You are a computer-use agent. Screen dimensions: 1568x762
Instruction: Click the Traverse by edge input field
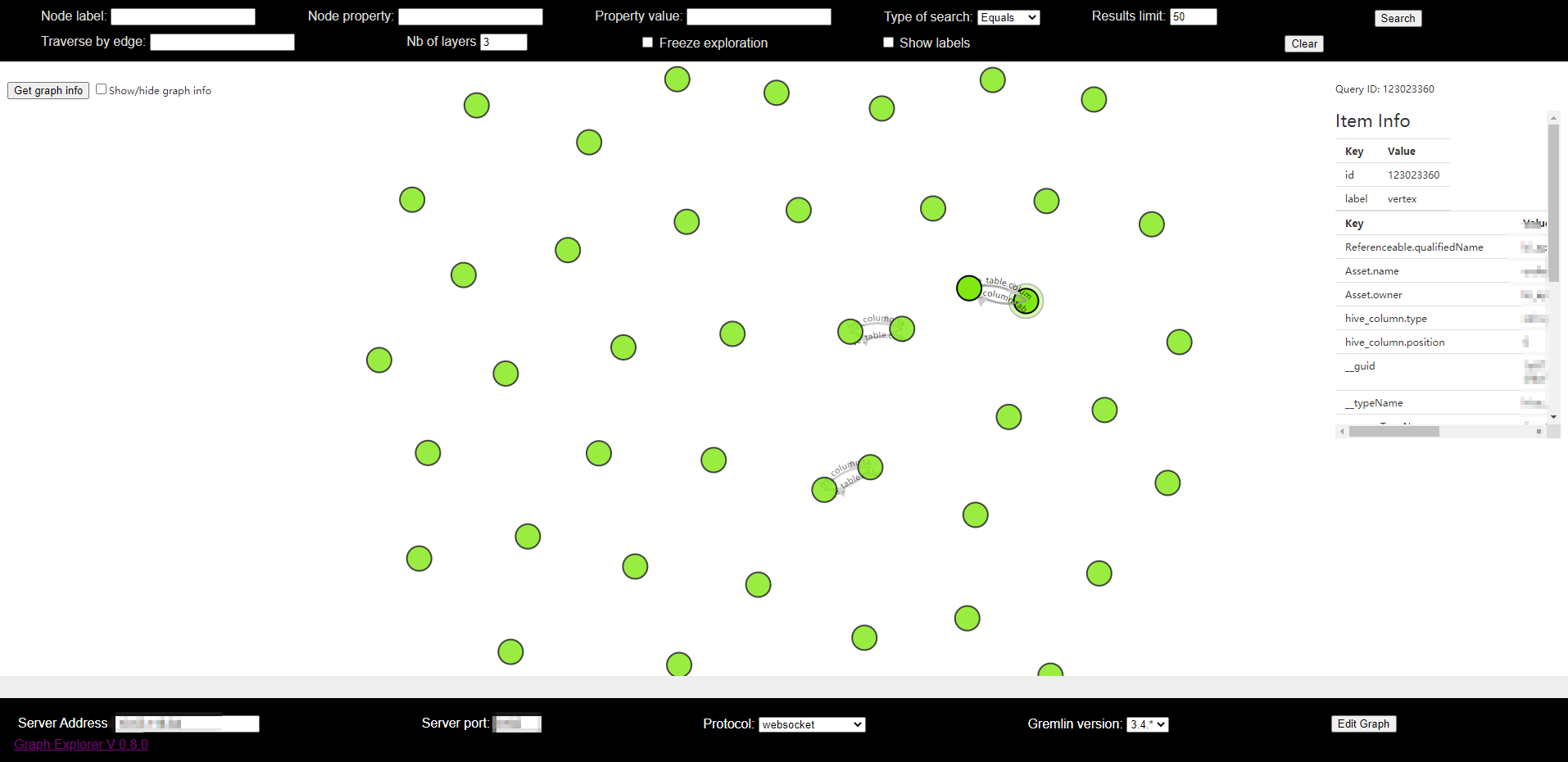click(222, 42)
